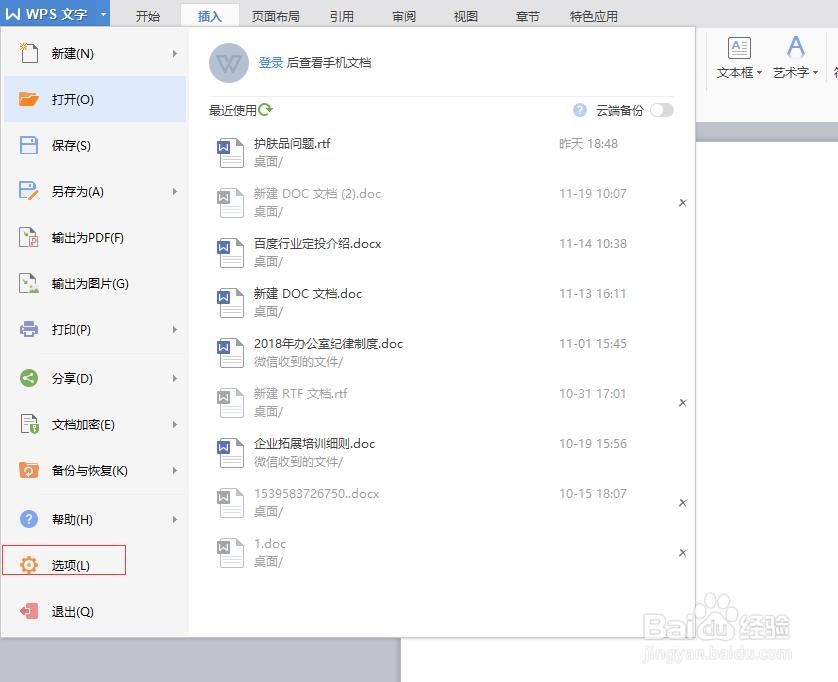
Task: Switch to the 引用 tab
Action: click(x=342, y=16)
